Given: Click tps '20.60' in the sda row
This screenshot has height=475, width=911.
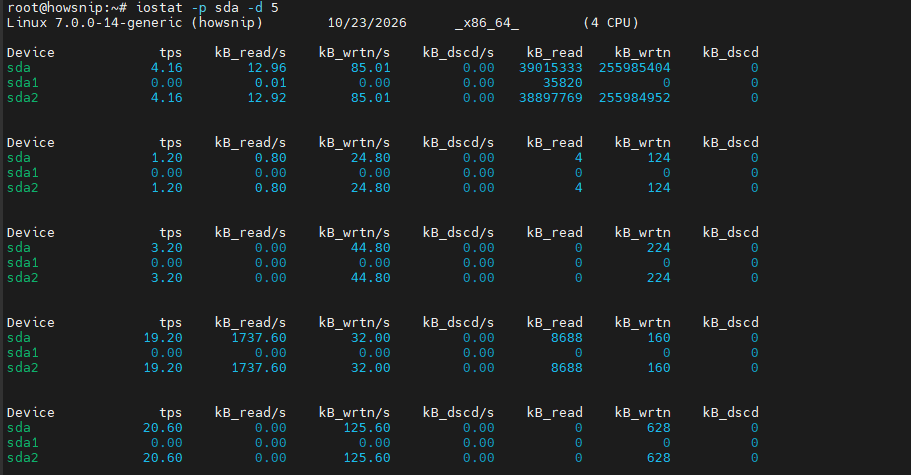Looking at the screenshot, I should 163,428.
